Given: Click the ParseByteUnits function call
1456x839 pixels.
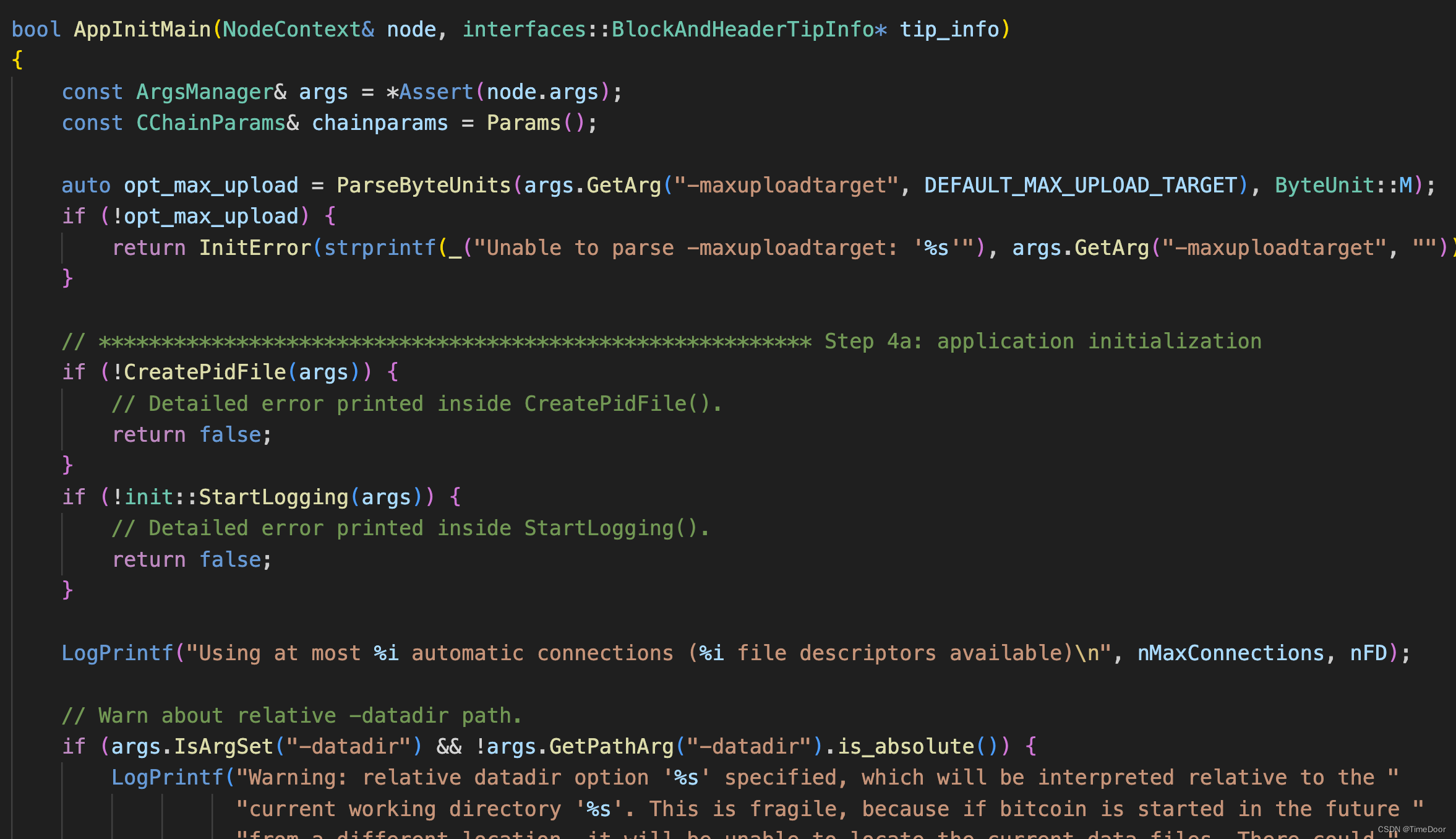Looking at the screenshot, I should tap(424, 185).
